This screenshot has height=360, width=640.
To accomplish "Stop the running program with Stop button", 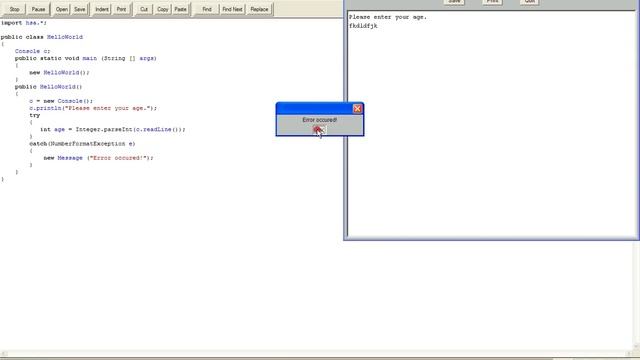I will click(14, 9).
